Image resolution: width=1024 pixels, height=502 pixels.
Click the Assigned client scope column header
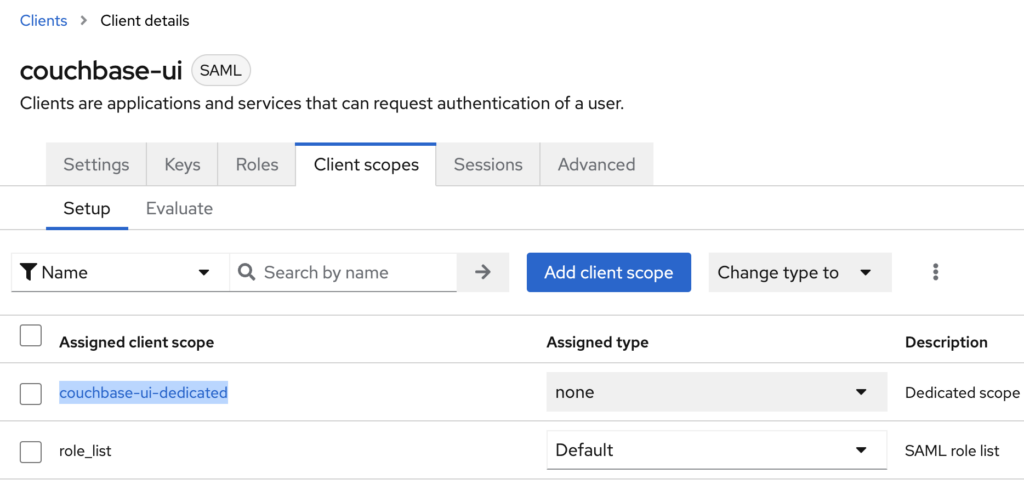(x=136, y=342)
